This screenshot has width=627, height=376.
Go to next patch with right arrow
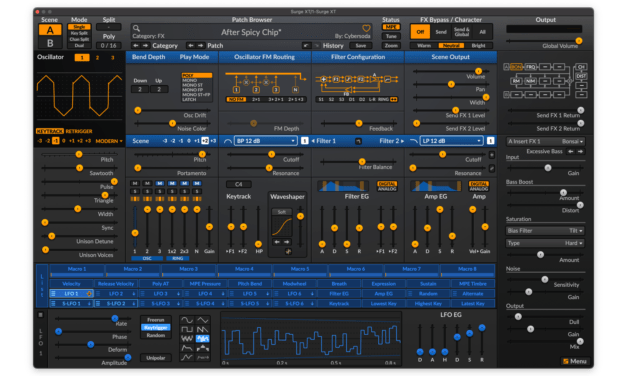pyautogui.click(x=200, y=46)
